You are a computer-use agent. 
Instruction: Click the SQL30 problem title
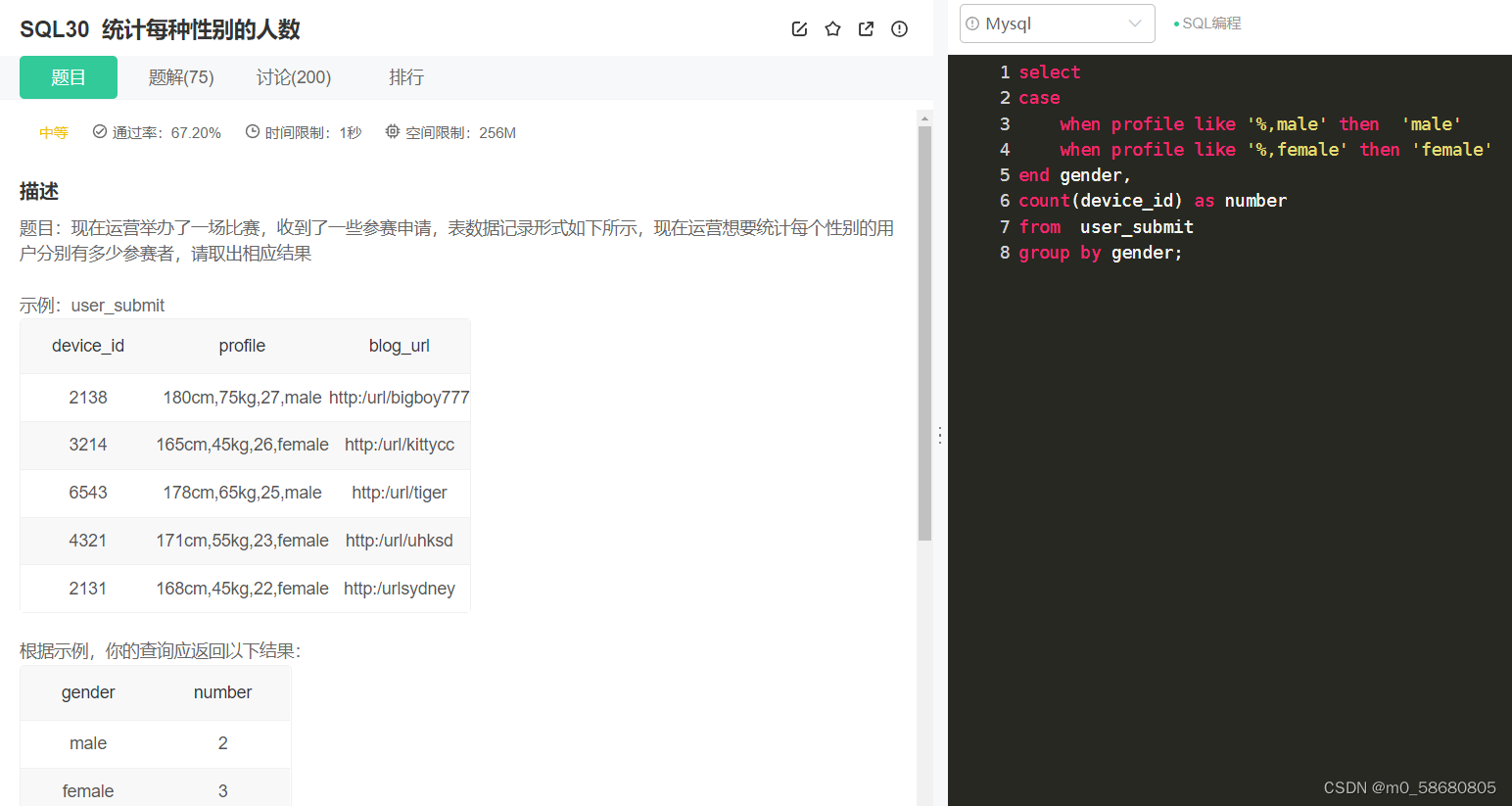pyautogui.click(x=160, y=29)
